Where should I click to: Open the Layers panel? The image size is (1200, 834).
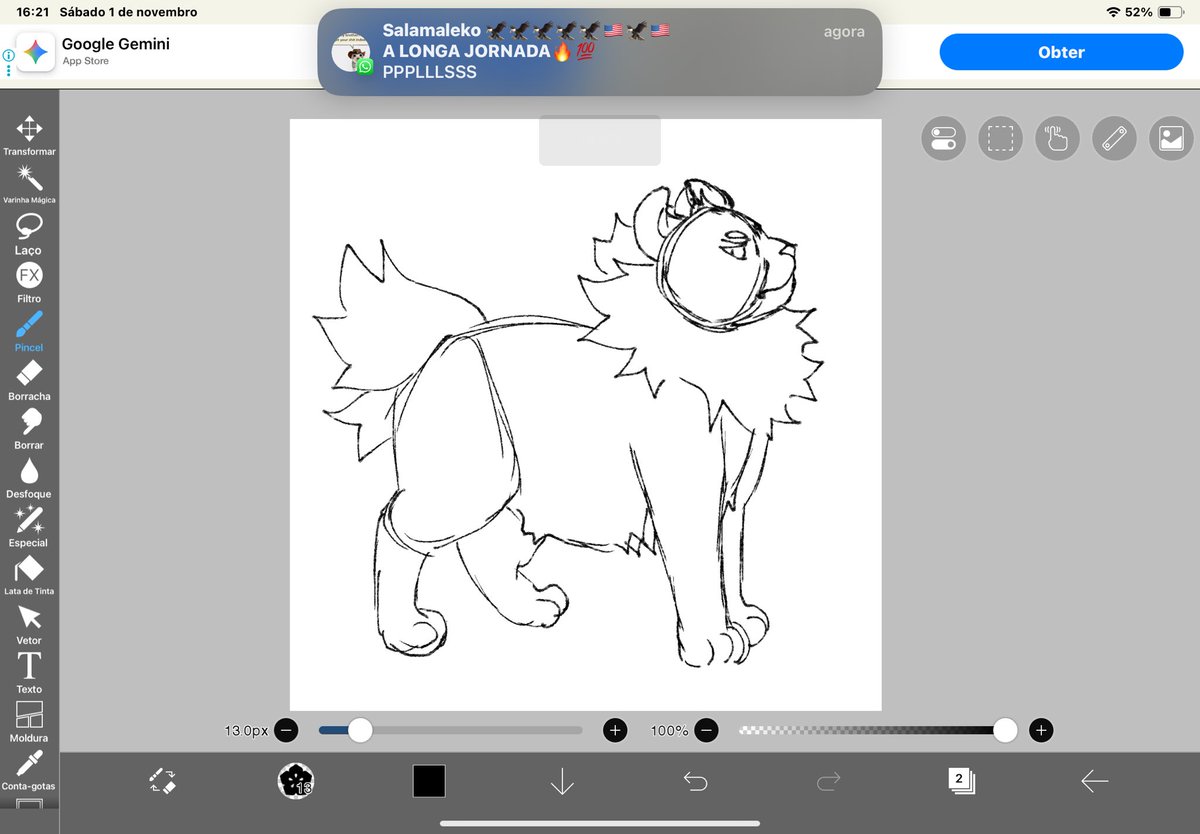961,781
